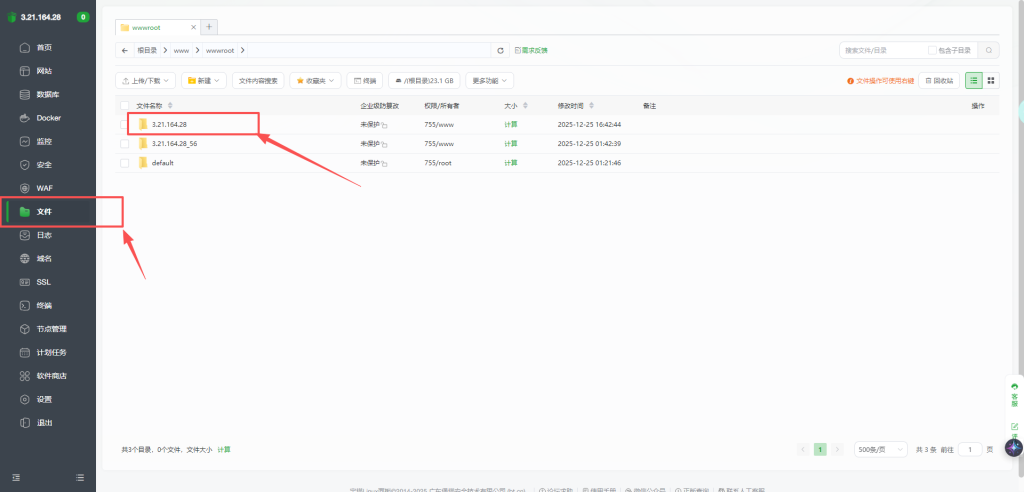Open the 需求反馈 feedback link

(532, 50)
